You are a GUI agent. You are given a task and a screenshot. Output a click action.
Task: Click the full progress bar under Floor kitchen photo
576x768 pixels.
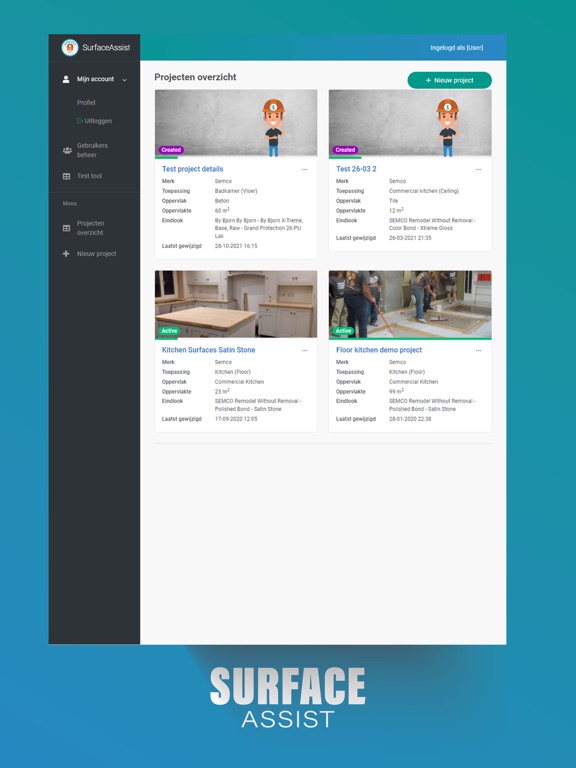(410, 339)
